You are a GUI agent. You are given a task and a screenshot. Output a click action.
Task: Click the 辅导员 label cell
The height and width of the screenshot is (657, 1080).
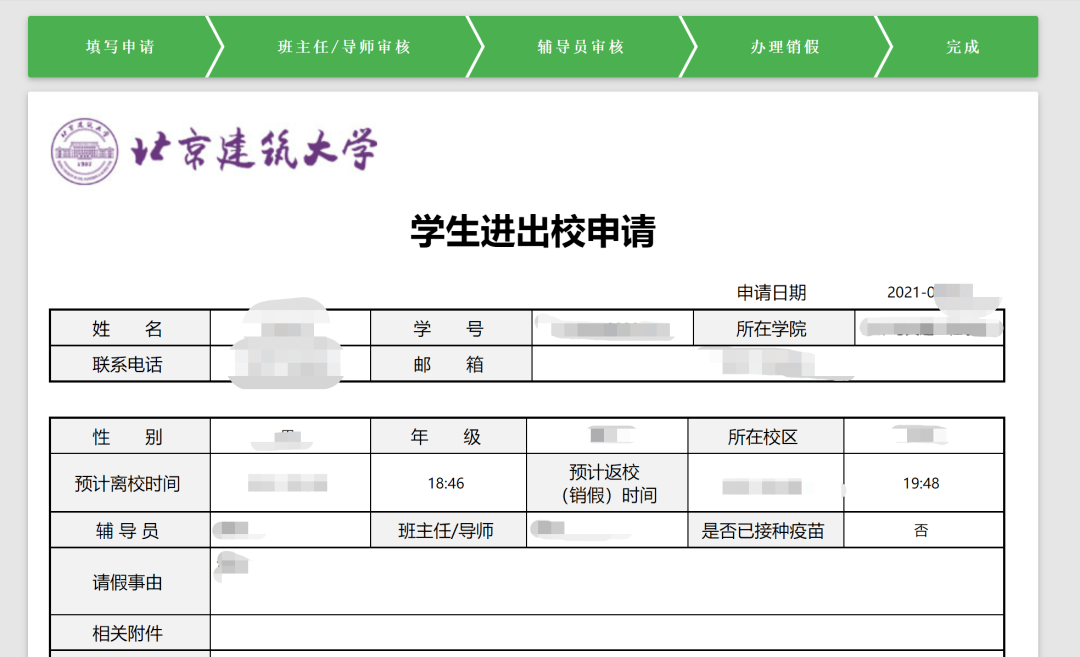tap(130, 530)
